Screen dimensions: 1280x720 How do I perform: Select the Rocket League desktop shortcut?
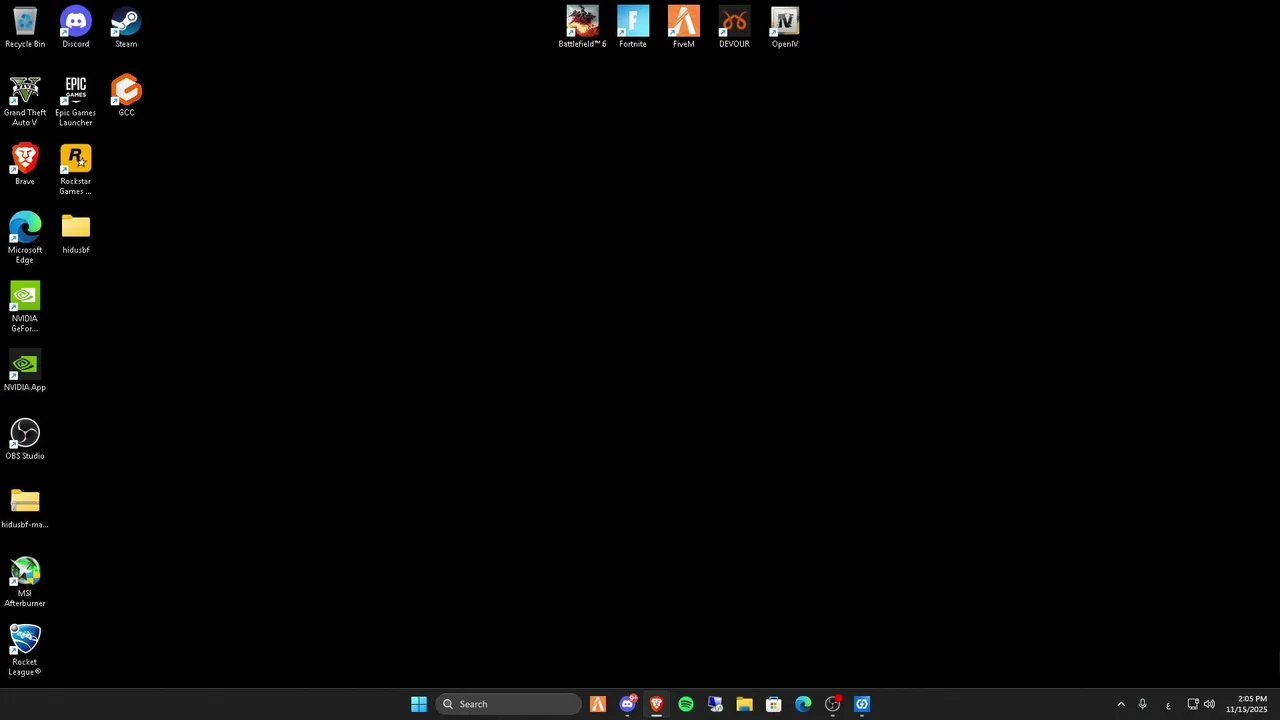click(25, 650)
